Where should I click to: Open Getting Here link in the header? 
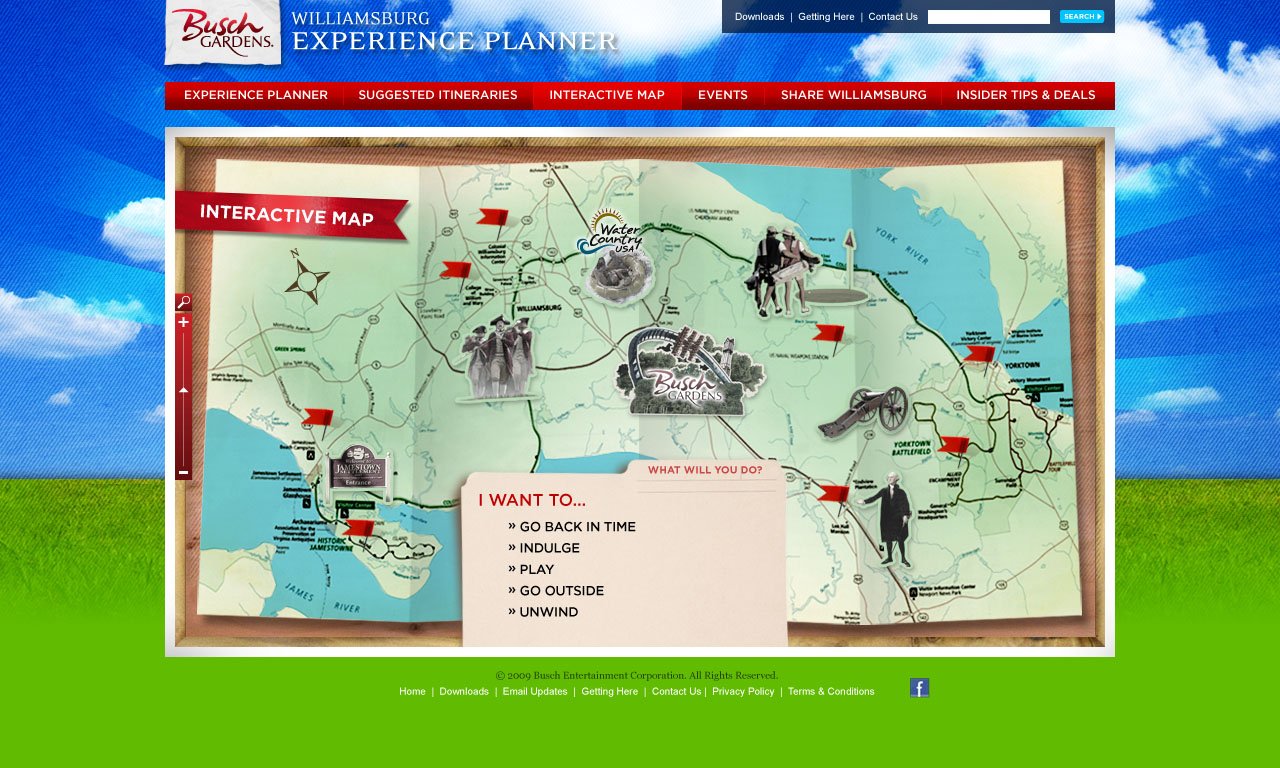click(x=826, y=17)
